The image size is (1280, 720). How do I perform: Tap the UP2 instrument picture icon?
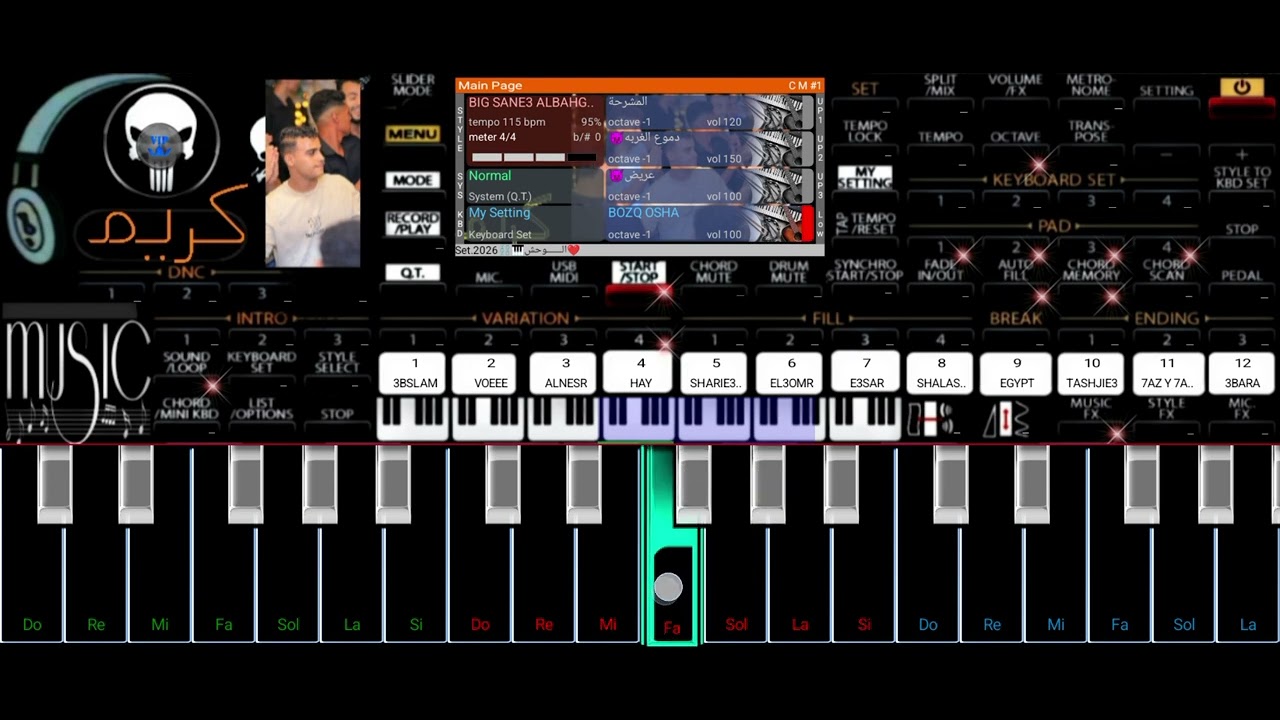(782, 149)
